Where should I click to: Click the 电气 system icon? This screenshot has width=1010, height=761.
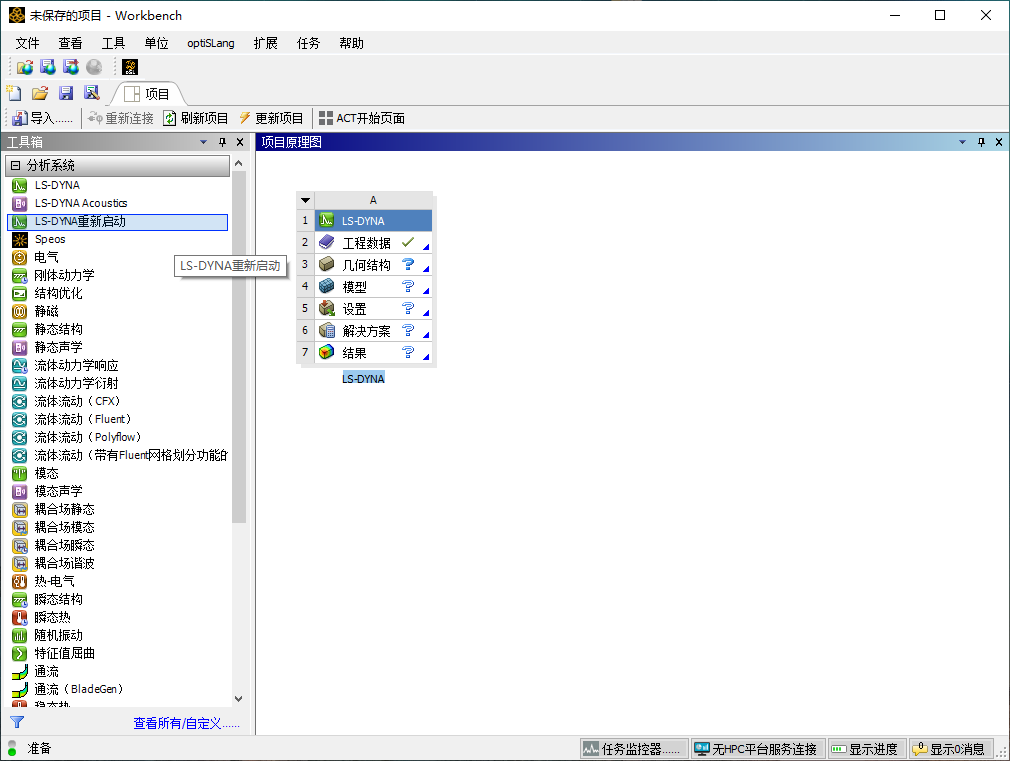(x=20, y=258)
